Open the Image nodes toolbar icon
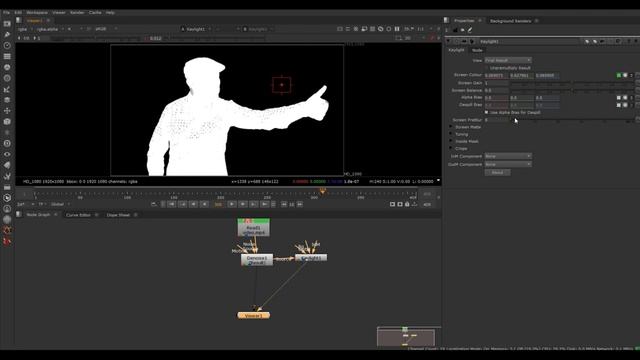This screenshot has height=360, width=640. pos(7,24)
